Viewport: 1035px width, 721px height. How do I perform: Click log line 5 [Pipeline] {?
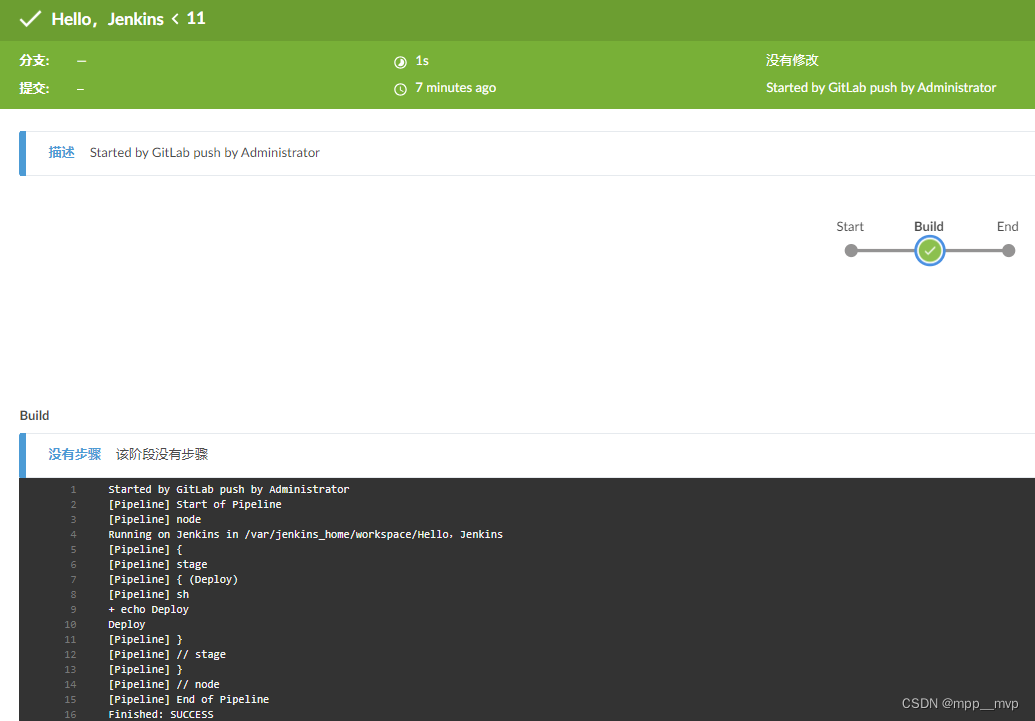coord(145,549)
